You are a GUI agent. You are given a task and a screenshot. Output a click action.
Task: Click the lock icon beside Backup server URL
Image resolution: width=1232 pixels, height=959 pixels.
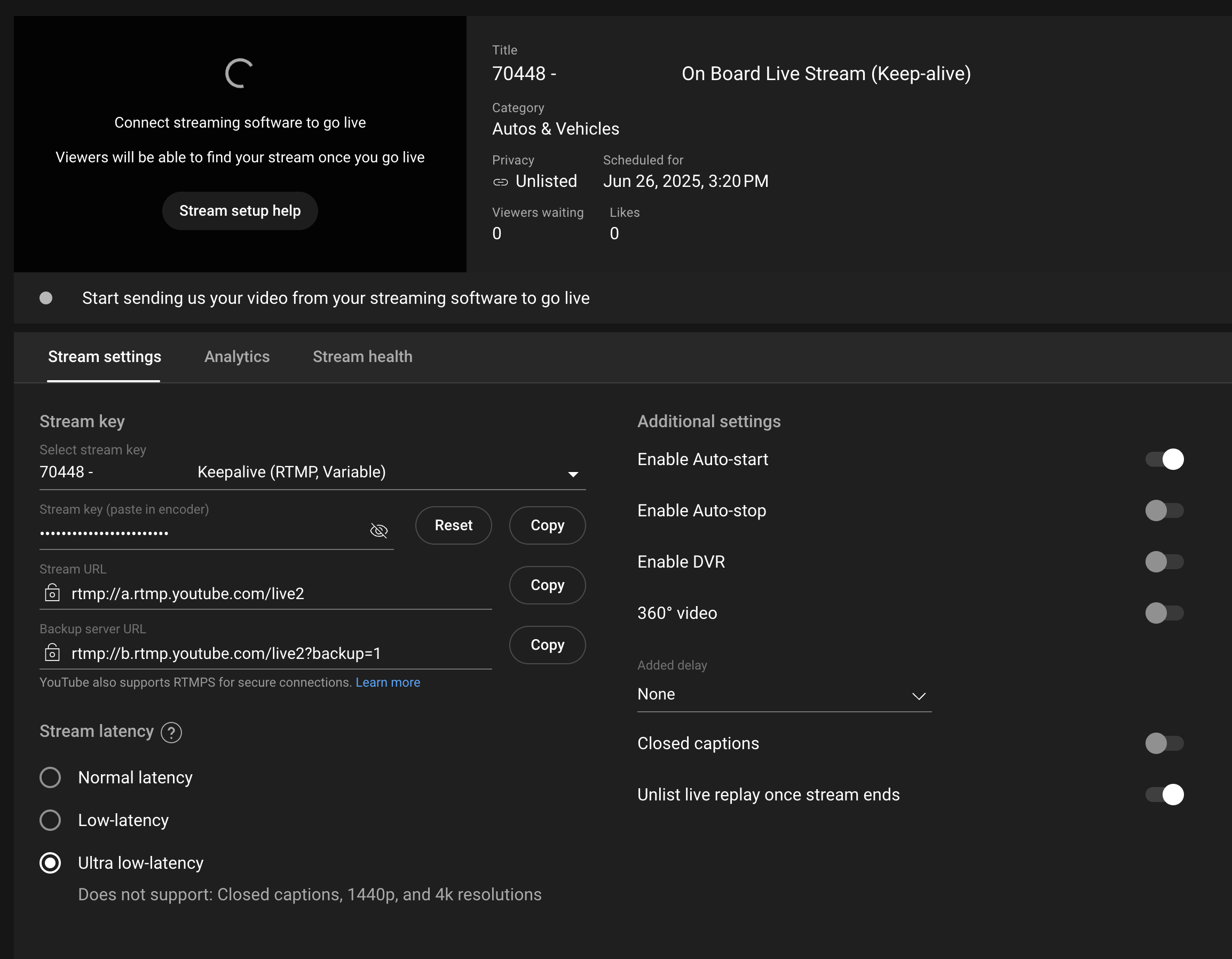tap(52, 653)
